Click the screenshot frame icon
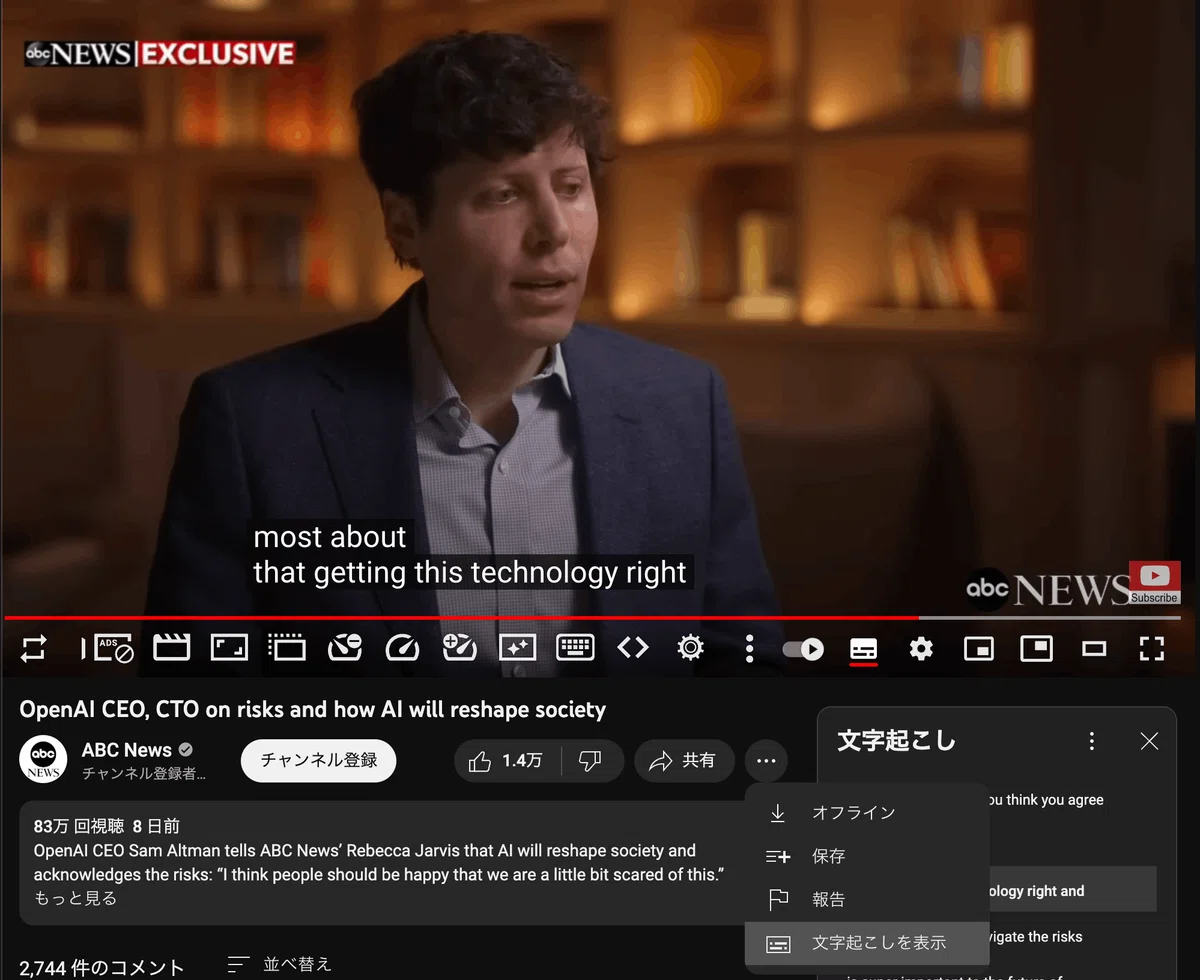 coord(229,648)
